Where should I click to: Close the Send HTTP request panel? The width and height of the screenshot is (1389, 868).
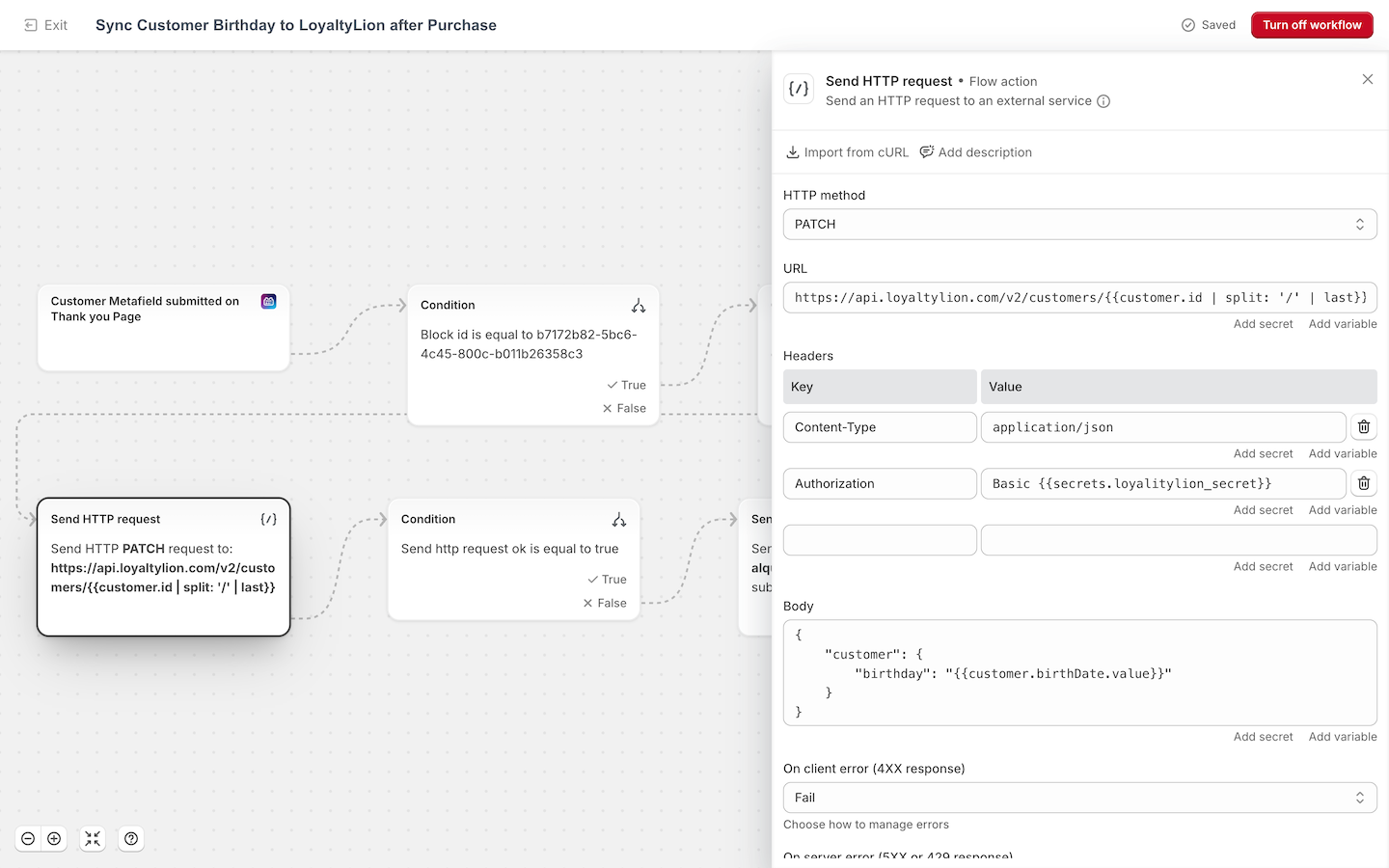coord(1367,79)
